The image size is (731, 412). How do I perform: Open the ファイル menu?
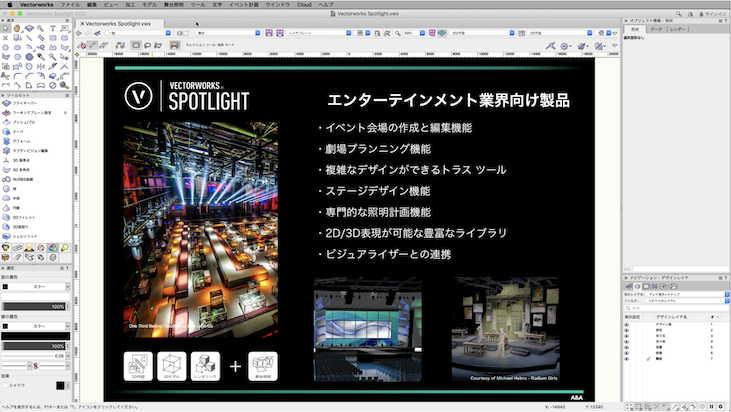[x=70, y=4]
